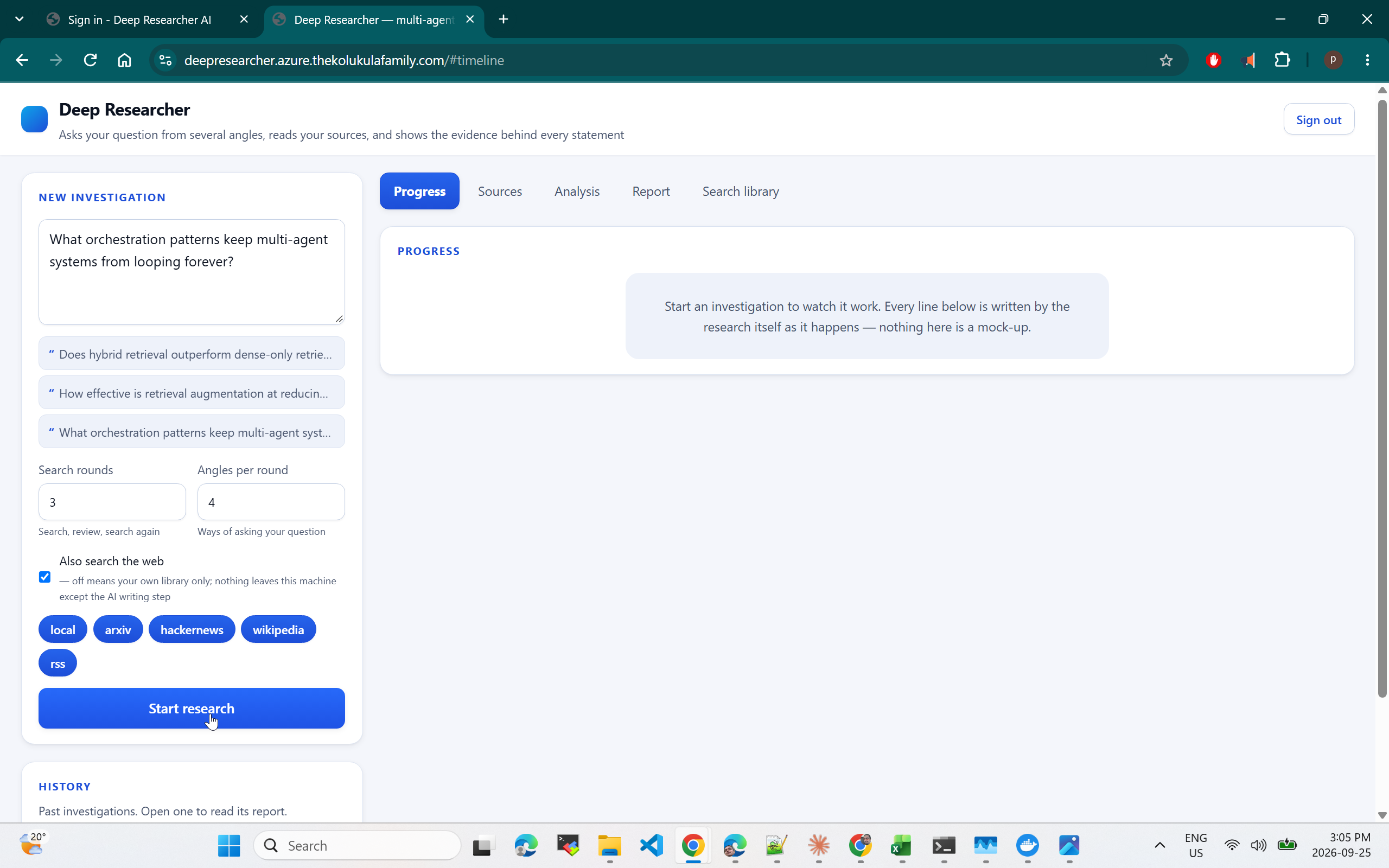This screenshot has height=868, width=1389.
Task: Toggle the 'rss' source chip
Action: 58,663
